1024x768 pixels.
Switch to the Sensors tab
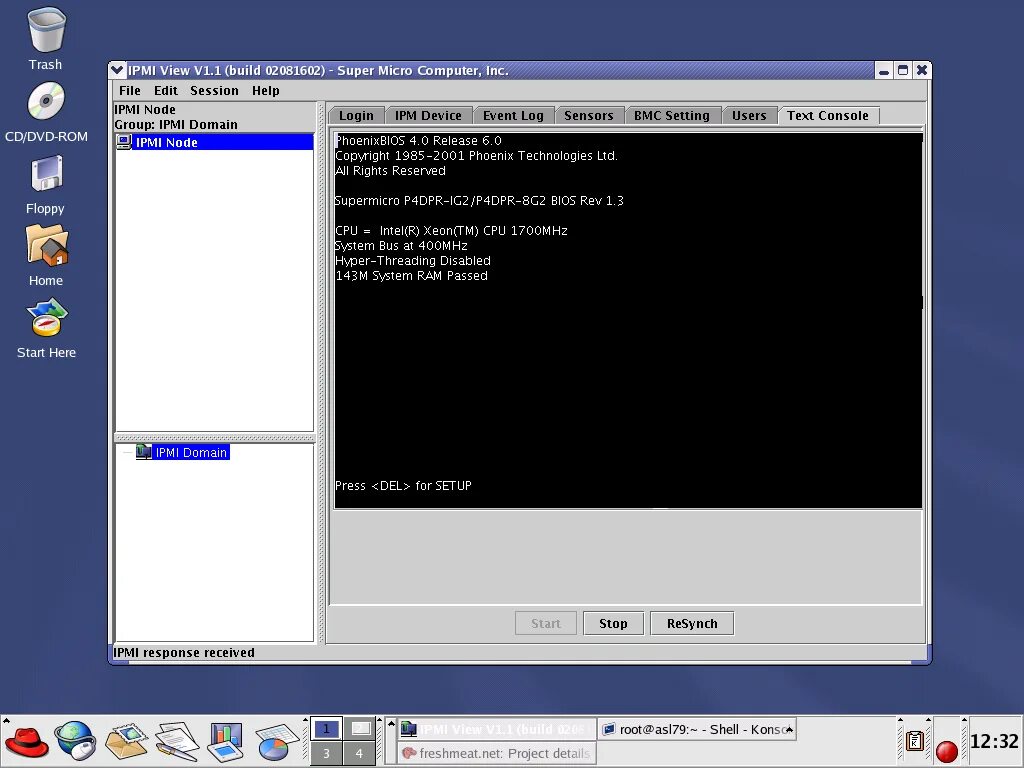point(589,116)
